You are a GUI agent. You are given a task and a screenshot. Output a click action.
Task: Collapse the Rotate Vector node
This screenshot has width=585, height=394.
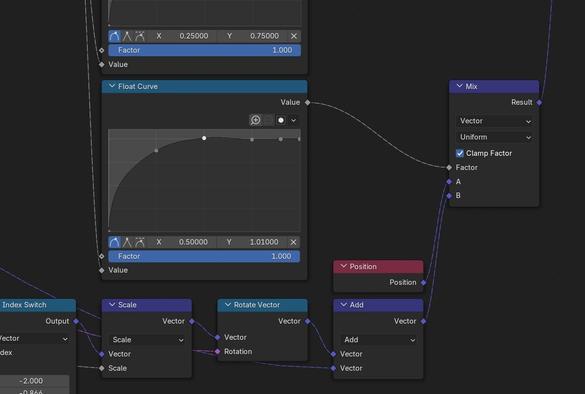pyautogui.click(x=228, y=305)
